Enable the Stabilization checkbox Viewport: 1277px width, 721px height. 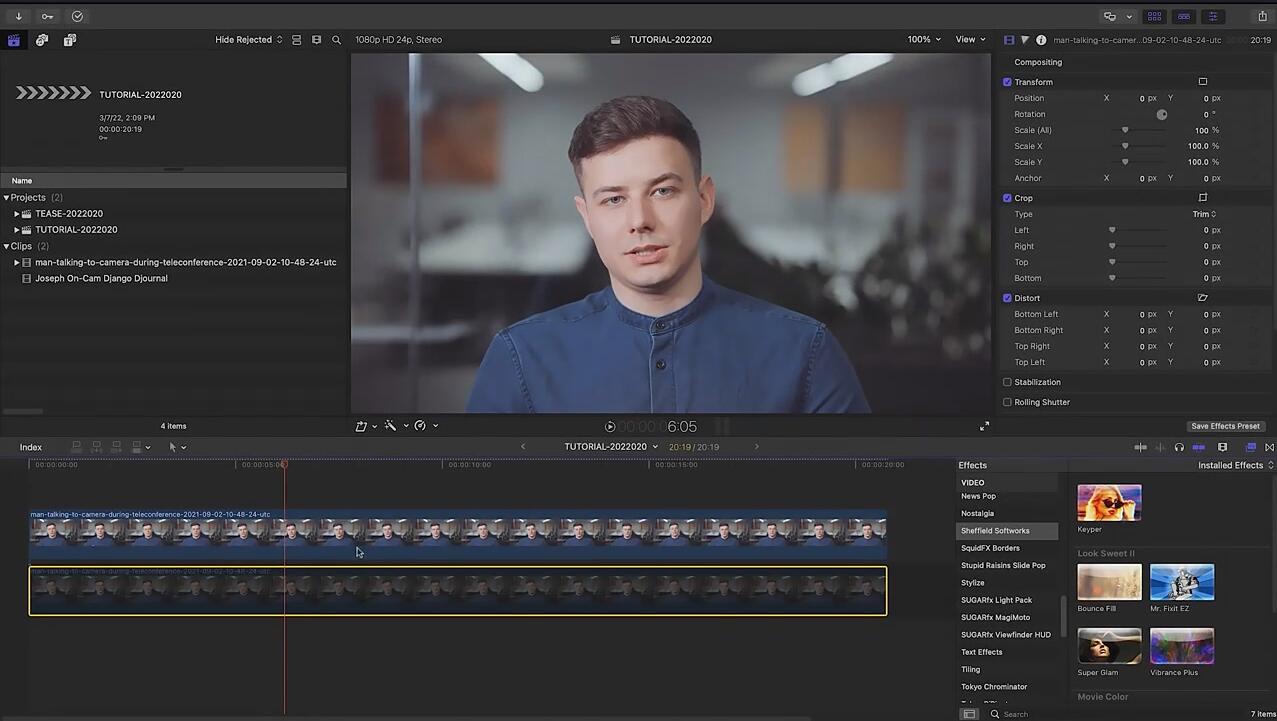click(x=1007, y=382)
